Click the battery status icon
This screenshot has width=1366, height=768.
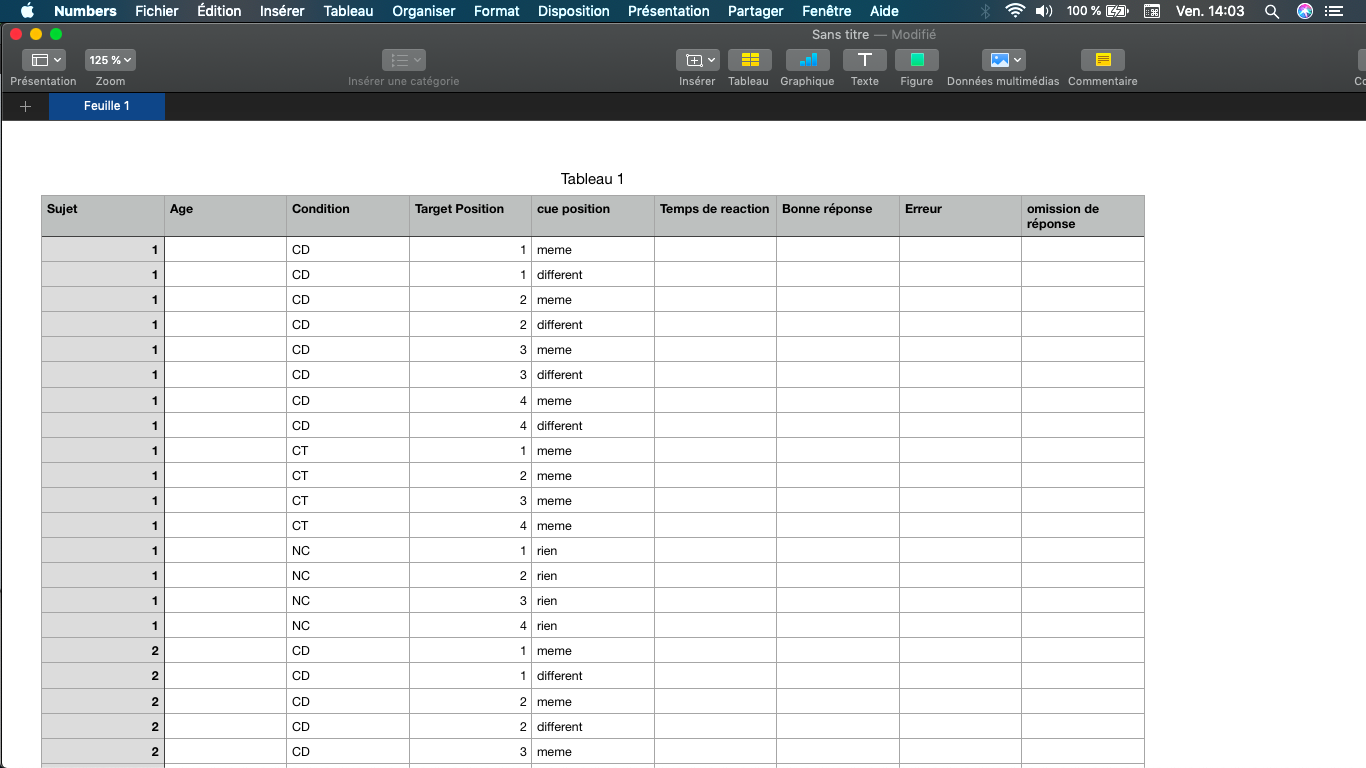1117,11
